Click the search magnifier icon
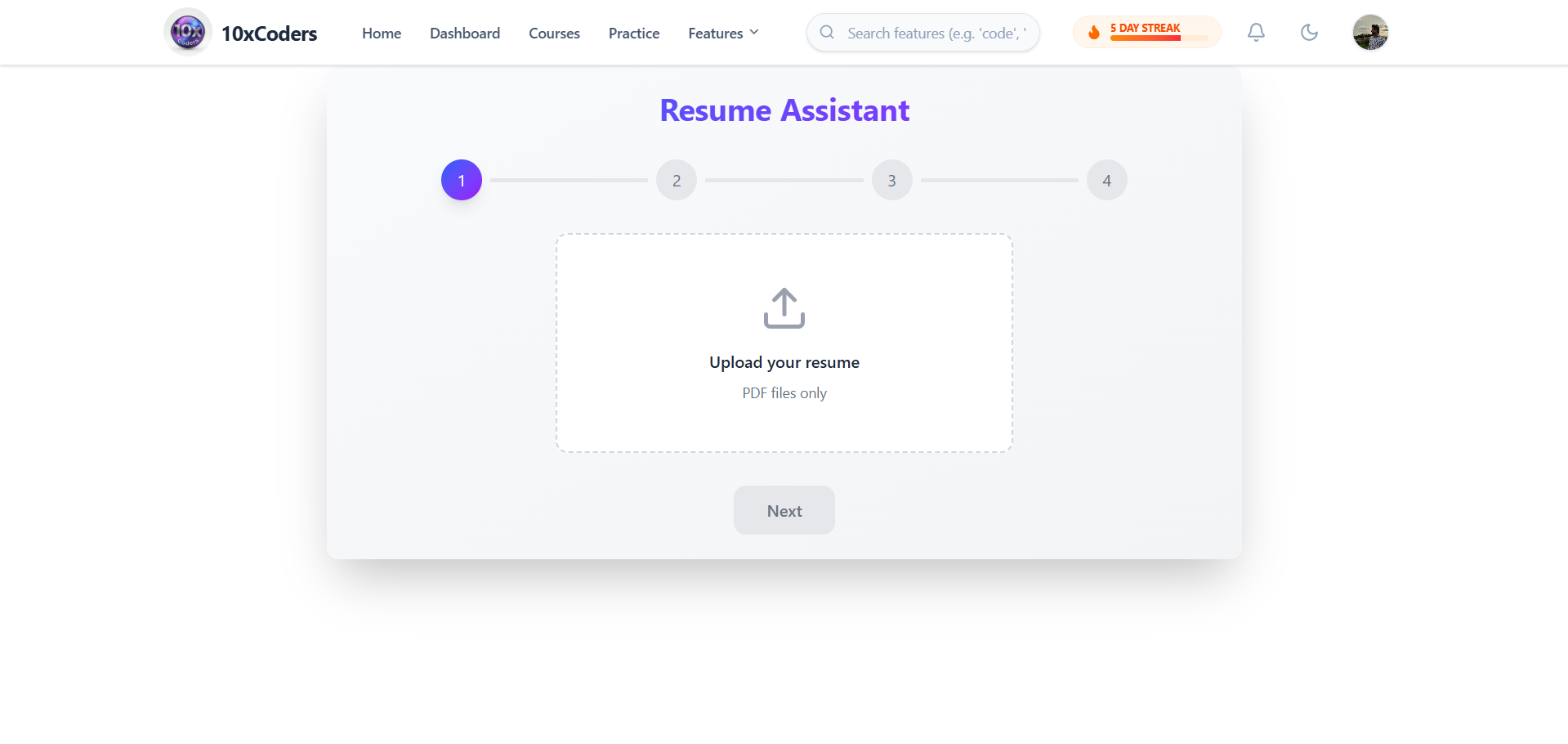The height and width of the screenshot is (744, 1568). (827, 33)
